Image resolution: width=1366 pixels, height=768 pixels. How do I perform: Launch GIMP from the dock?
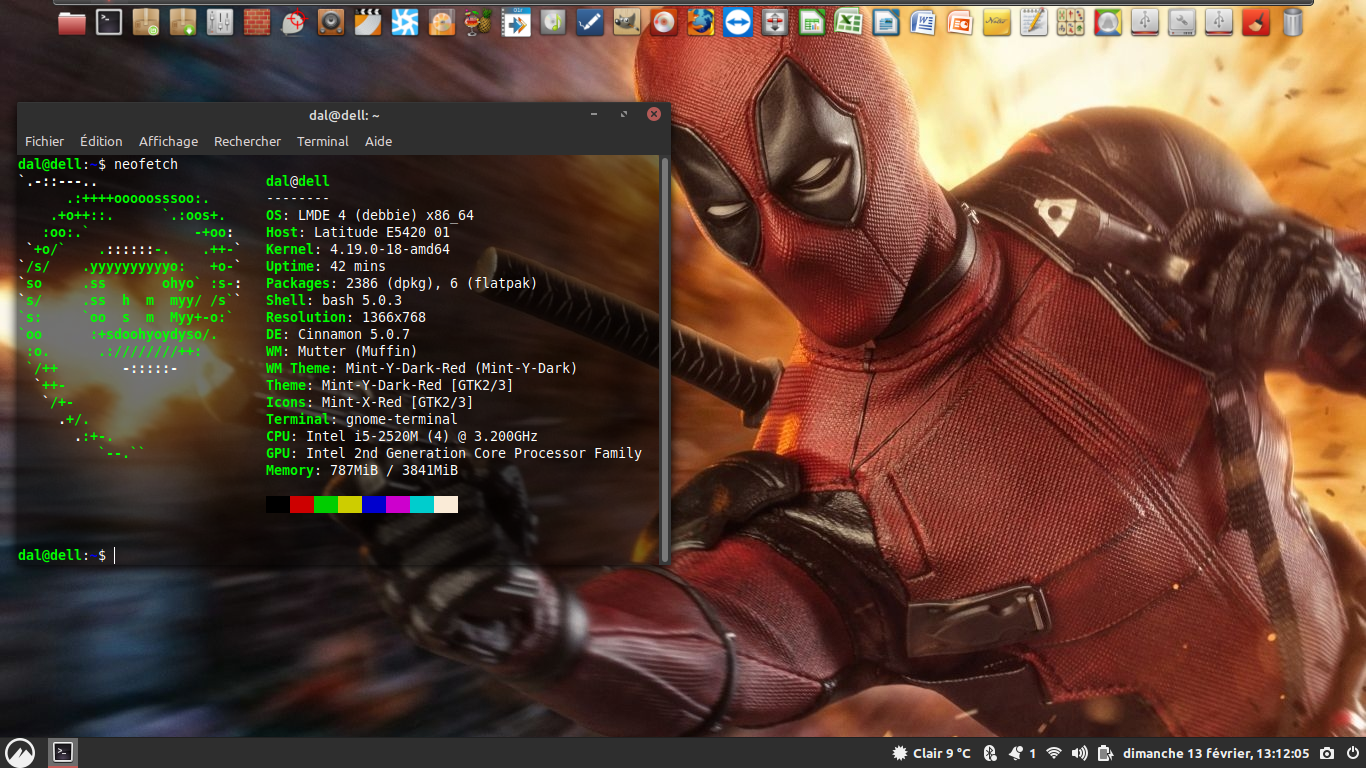click(627, 22)
